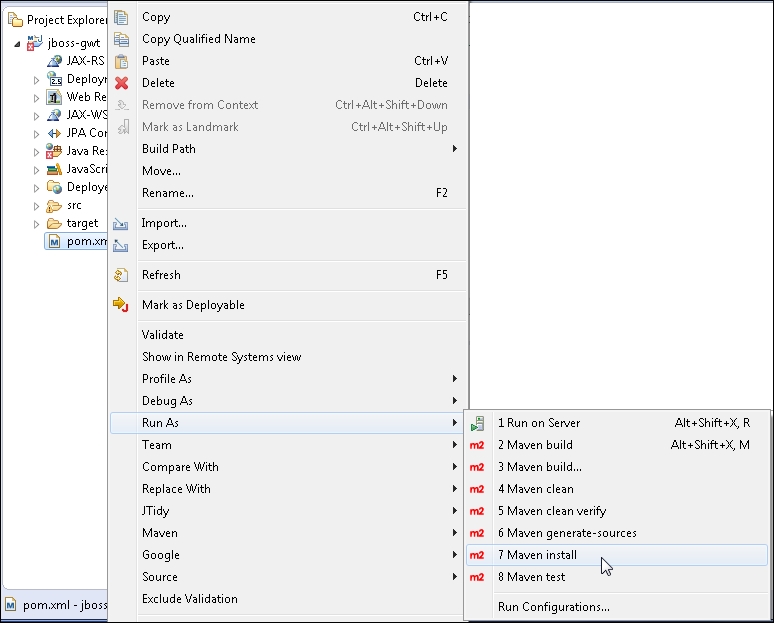774x623 pixels.
Task: Open Run Configurations... dialog
Action: [x=617, y=607]
